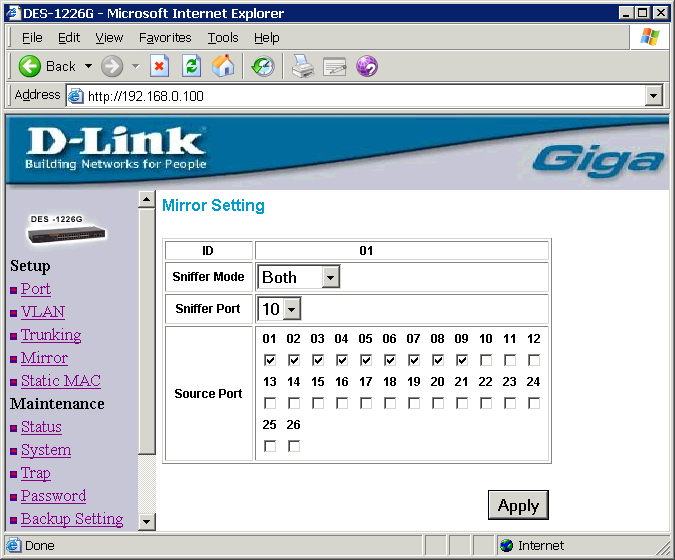
Task: Check source port 24
Action: point(534,403)
